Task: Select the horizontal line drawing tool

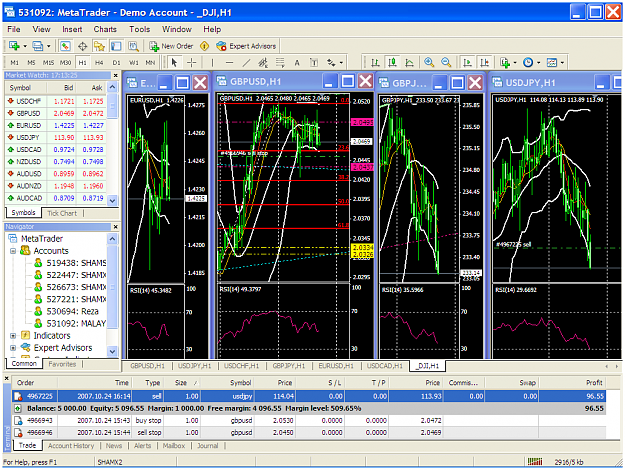Action: [229, 63]
